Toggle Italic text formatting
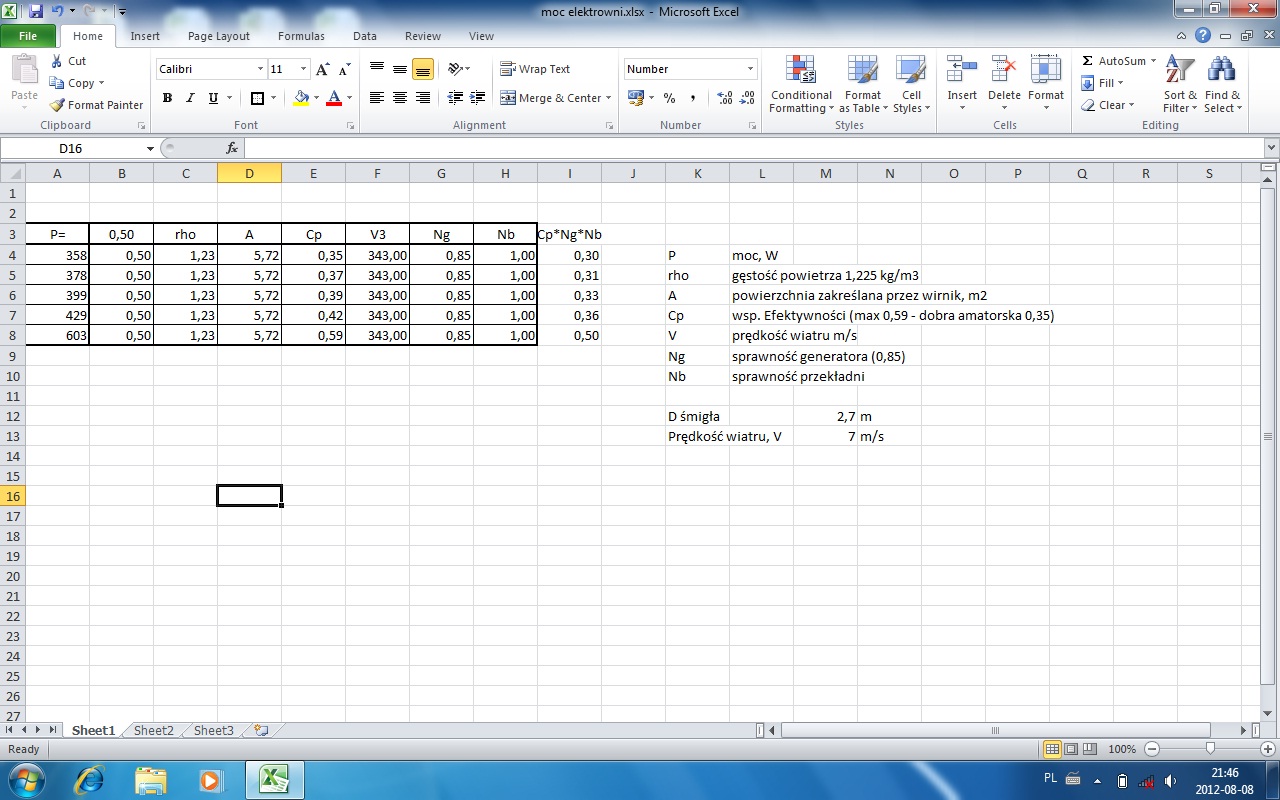Viewport: 1280px width, 800px height. point(190,98)
